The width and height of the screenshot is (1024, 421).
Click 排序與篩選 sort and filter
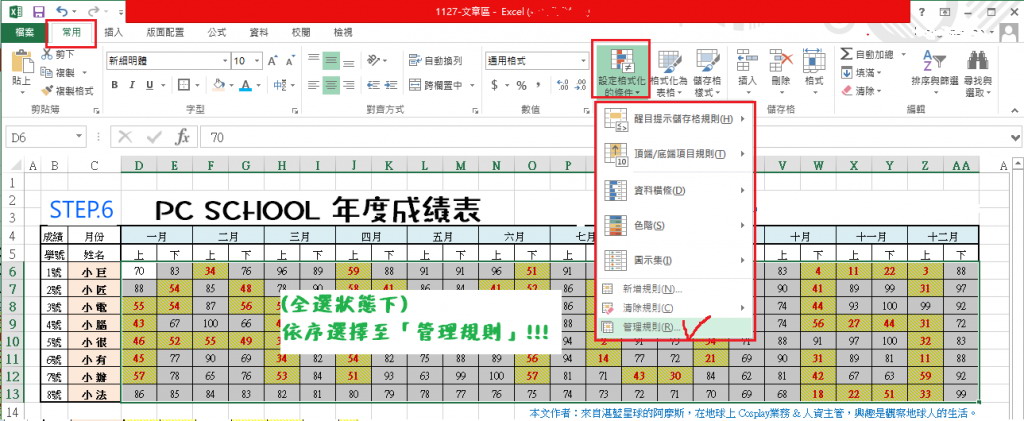tap(935, 72)
